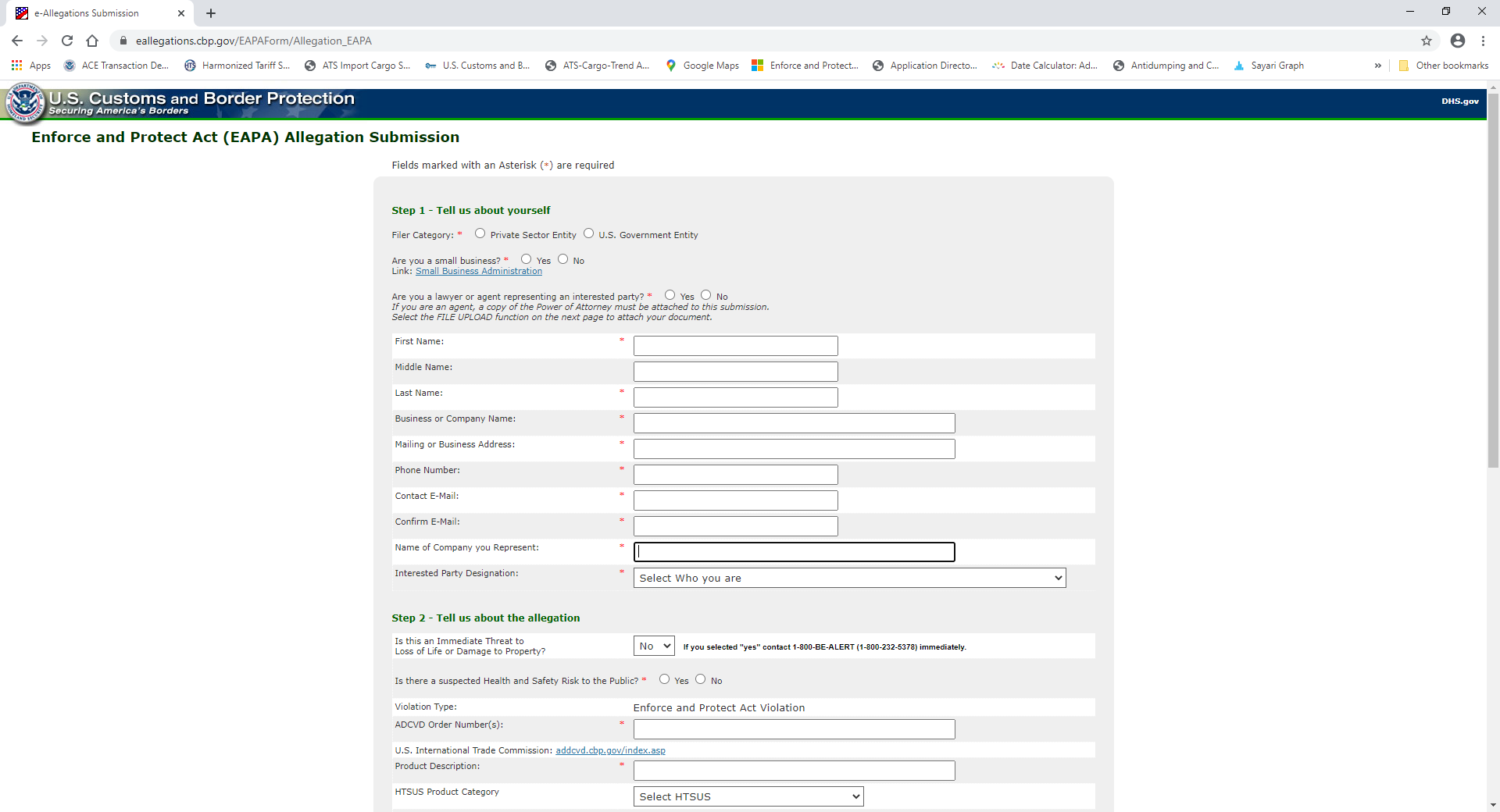Screen dimensions: 1500x812
Task: Choose U.S. Government Entity filer category
Action: coord(589,233)
